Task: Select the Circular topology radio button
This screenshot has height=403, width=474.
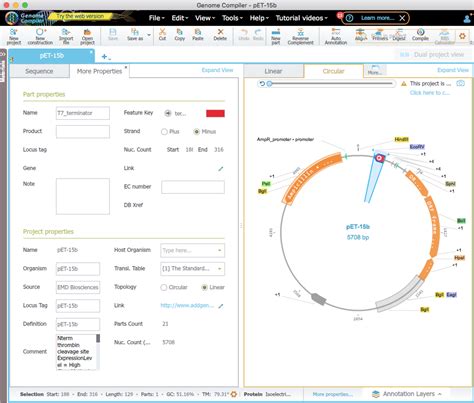Action: point(164,287)
